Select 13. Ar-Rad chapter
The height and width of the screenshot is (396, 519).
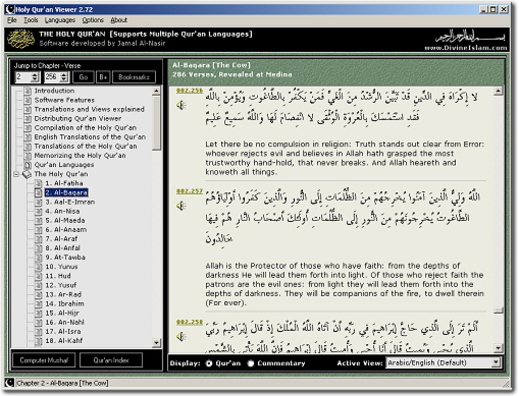point(63,294)
